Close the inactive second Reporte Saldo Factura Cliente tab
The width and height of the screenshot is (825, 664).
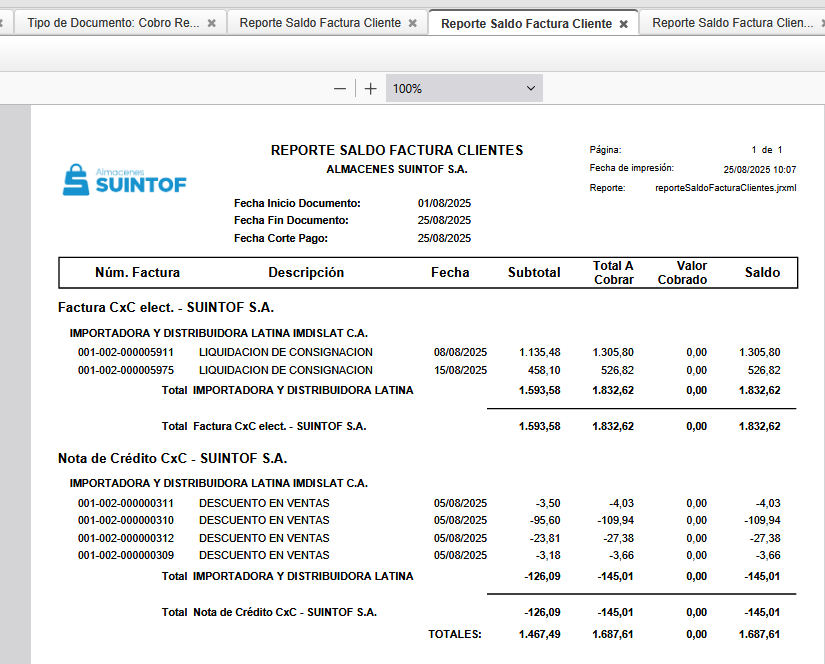point(413,23)
